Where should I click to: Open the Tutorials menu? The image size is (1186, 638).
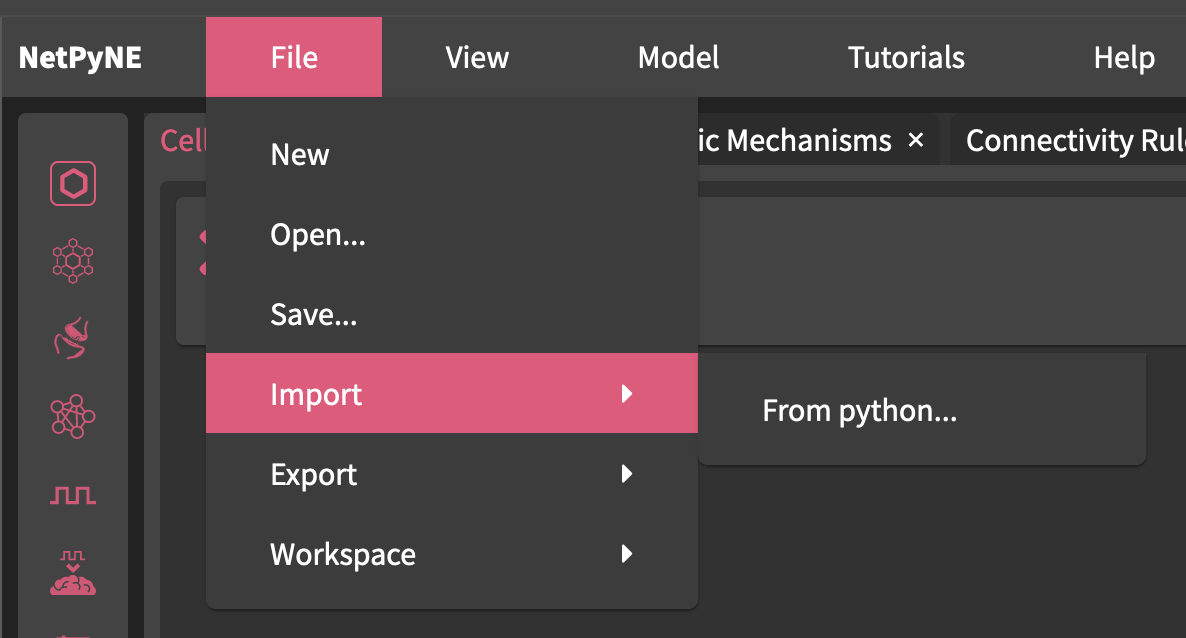tap(906, 58)
